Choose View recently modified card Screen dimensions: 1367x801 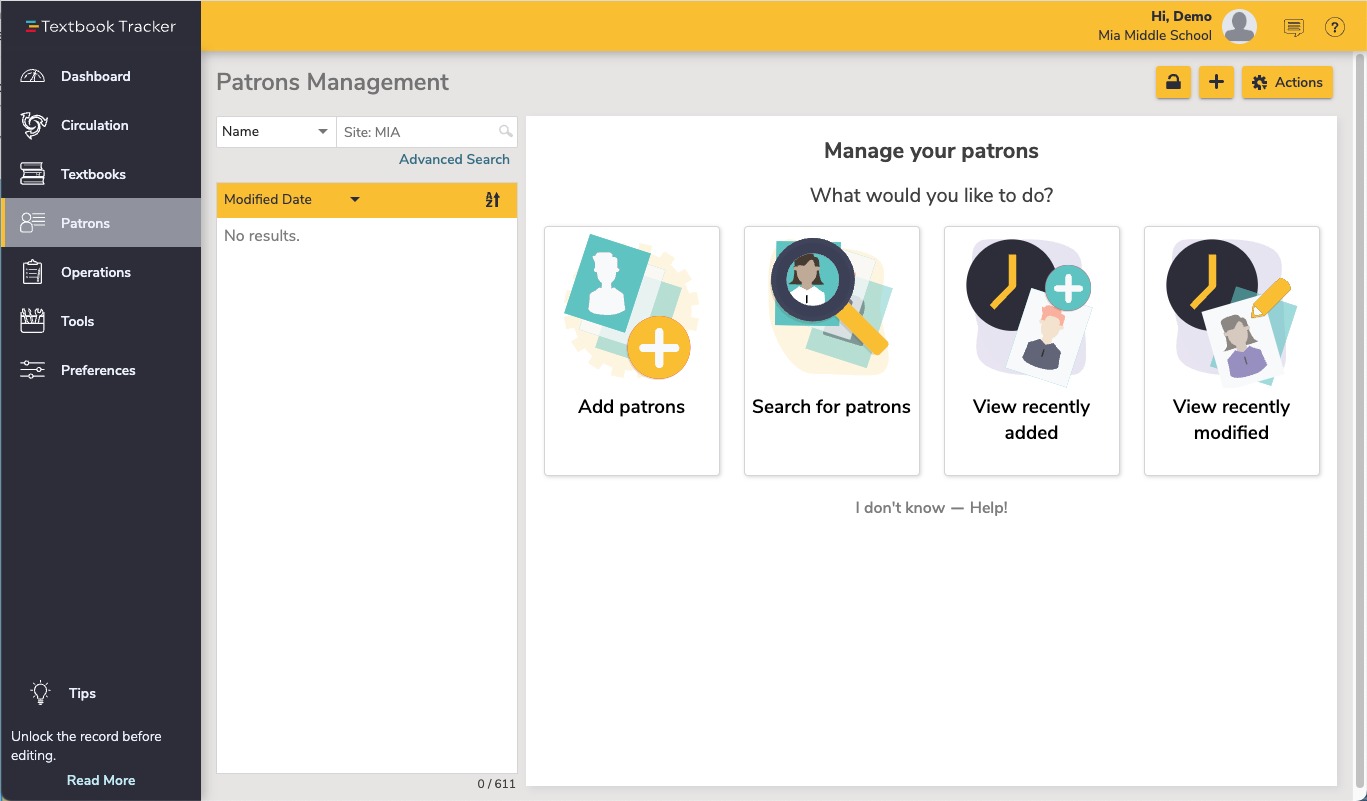click(x=1231, y=350)
